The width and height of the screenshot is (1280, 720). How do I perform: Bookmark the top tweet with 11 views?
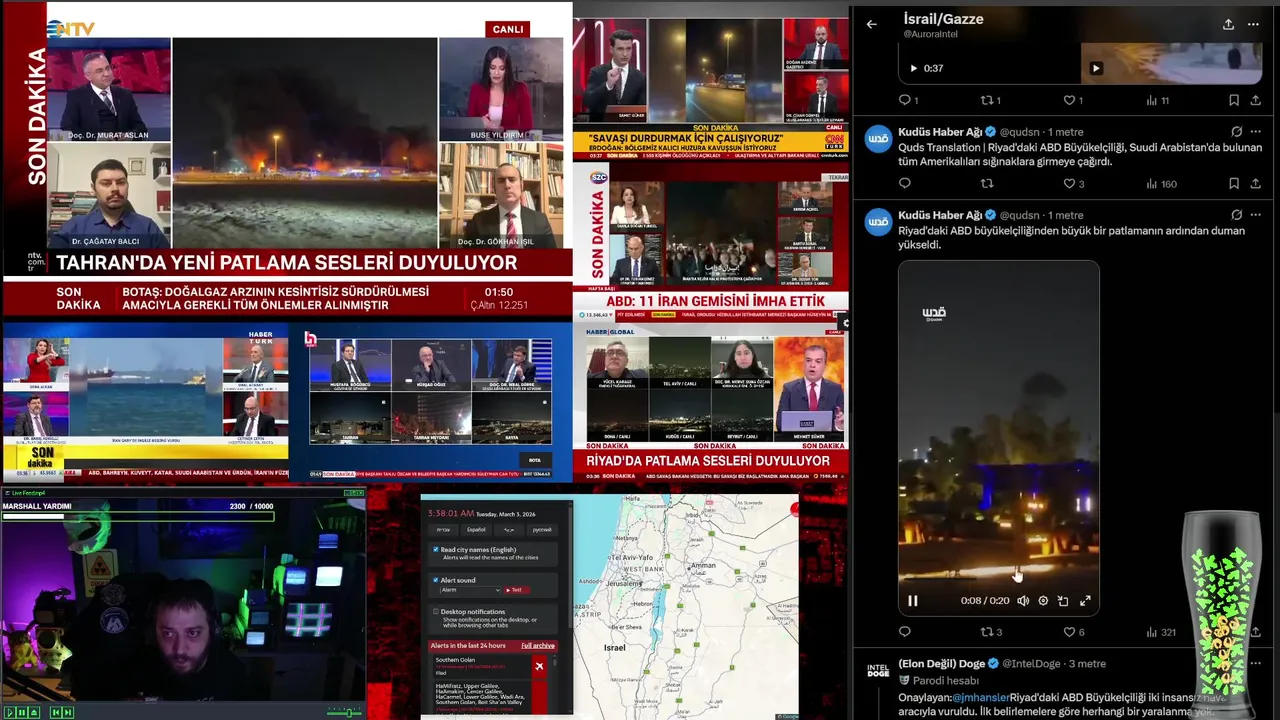tap(1234, 100)
